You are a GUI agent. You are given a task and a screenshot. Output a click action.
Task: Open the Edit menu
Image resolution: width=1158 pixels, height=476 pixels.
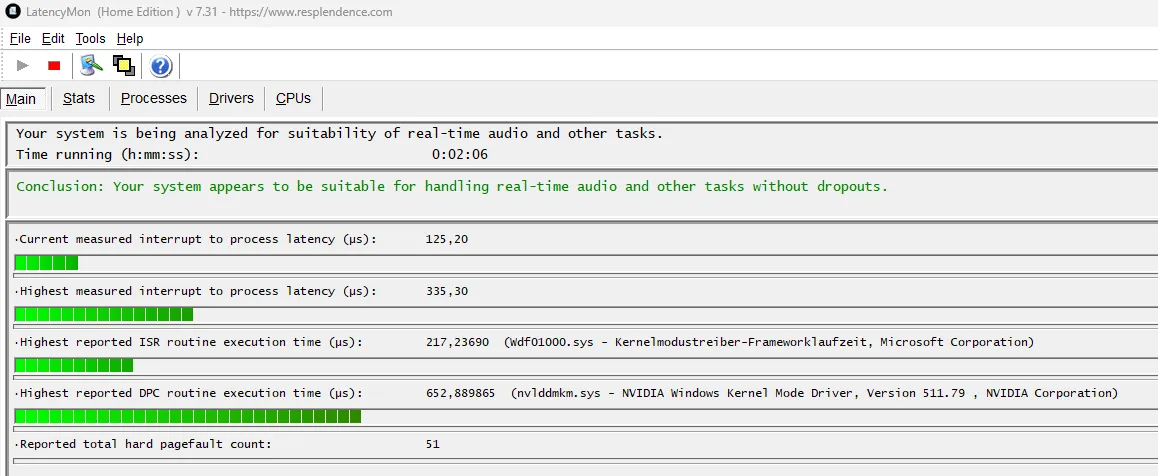click(x=53, y=38)
